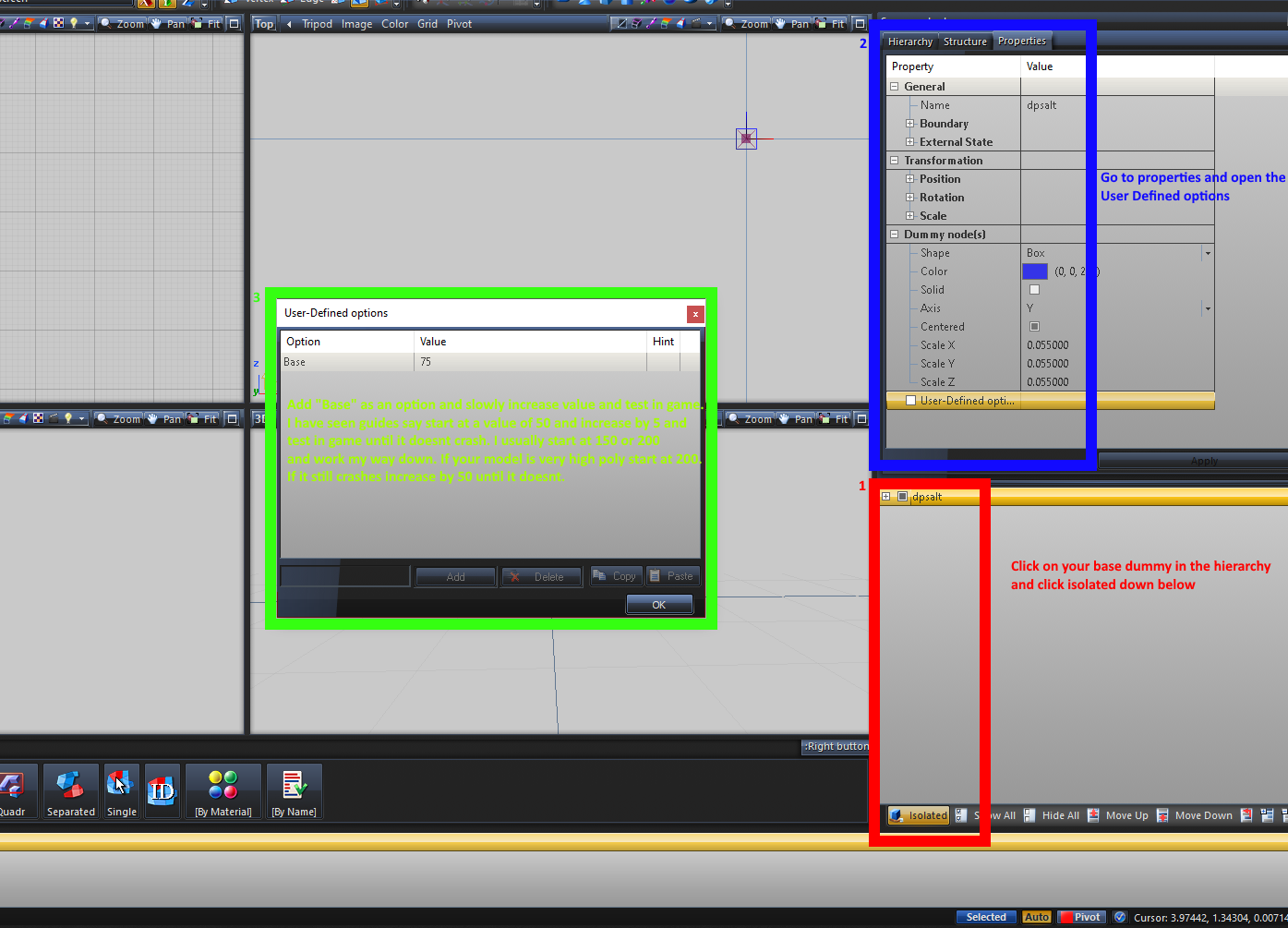Open the Axis dropdown arrow

click(1208, 308)
